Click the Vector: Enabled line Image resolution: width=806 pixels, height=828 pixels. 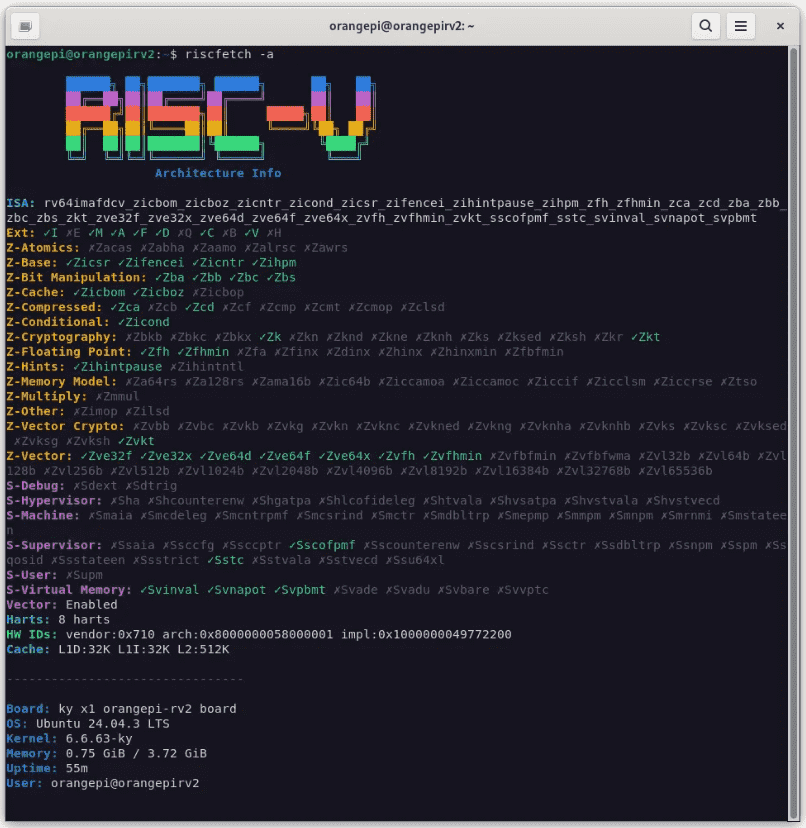62,605
